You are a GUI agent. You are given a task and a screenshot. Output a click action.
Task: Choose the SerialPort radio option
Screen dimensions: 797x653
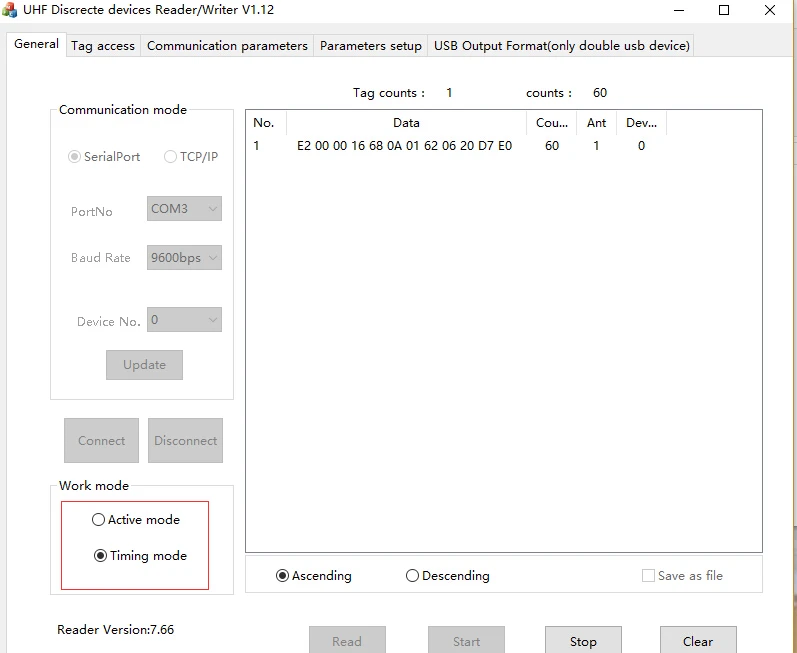104,157
